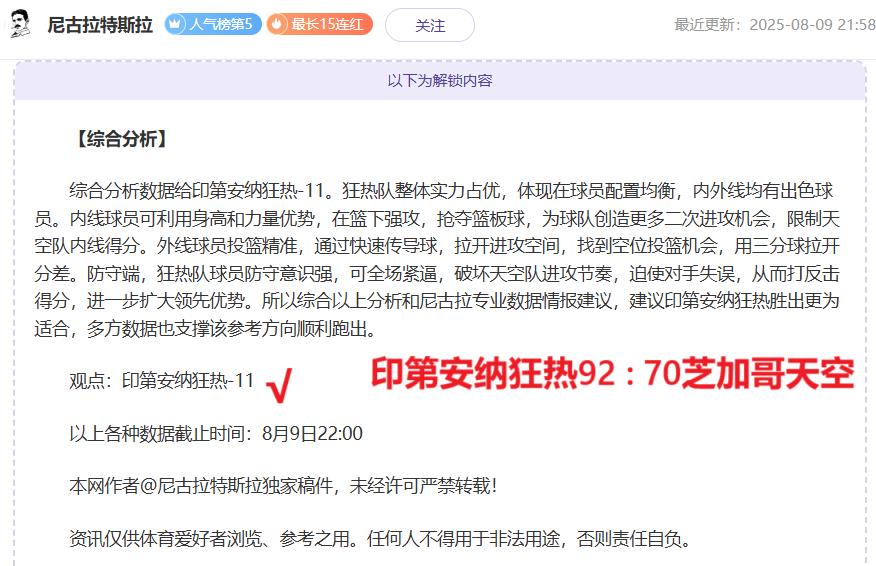Open the author avatar of 尼古拉特斯拉
This screenshot has height=566, width=876.
pyautogui.click(x=20, y=24)
